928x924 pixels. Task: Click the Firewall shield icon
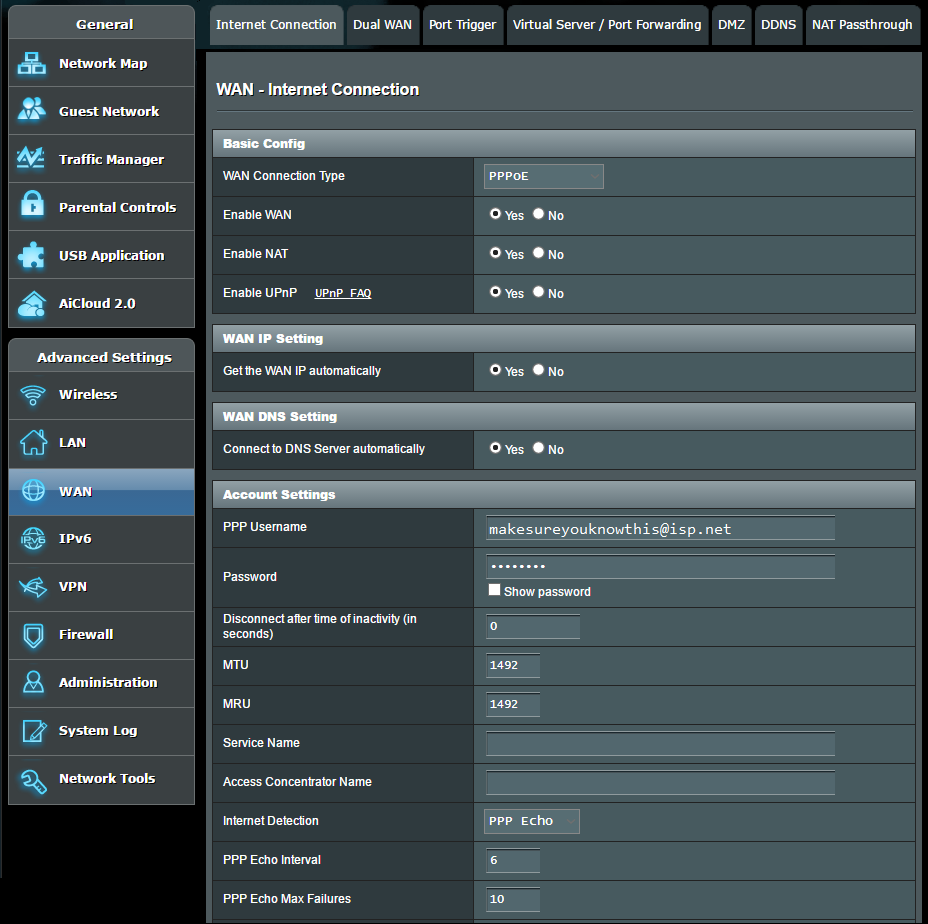[33, 635]
